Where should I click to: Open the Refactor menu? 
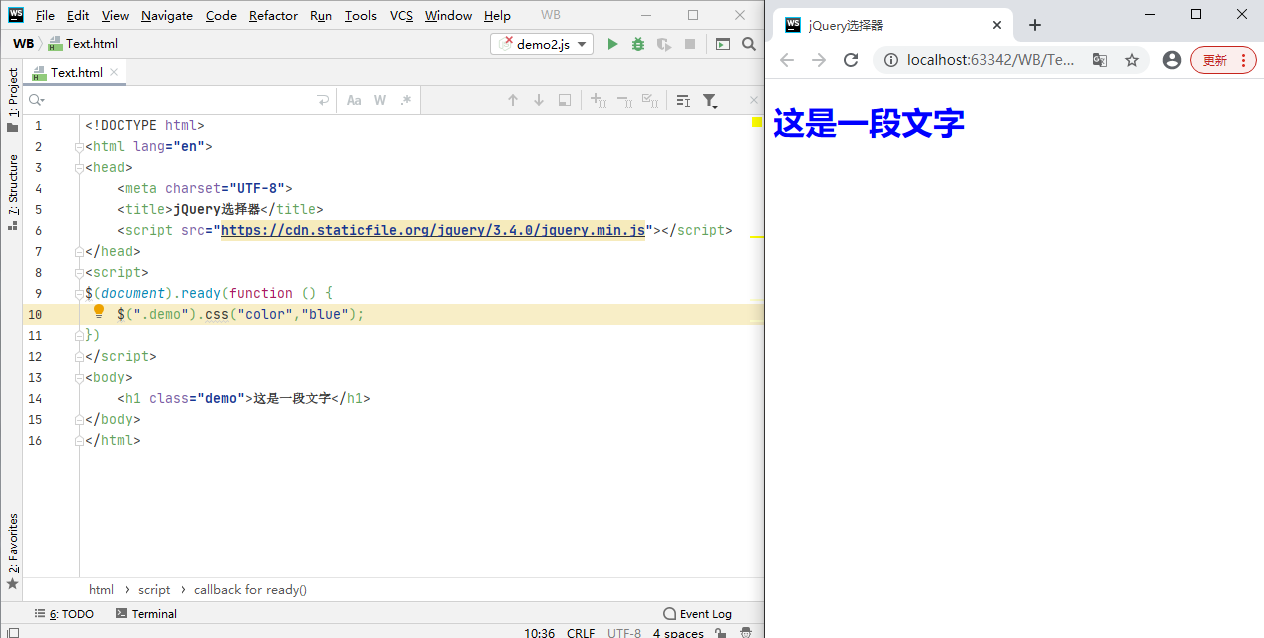tap(273, 15)
